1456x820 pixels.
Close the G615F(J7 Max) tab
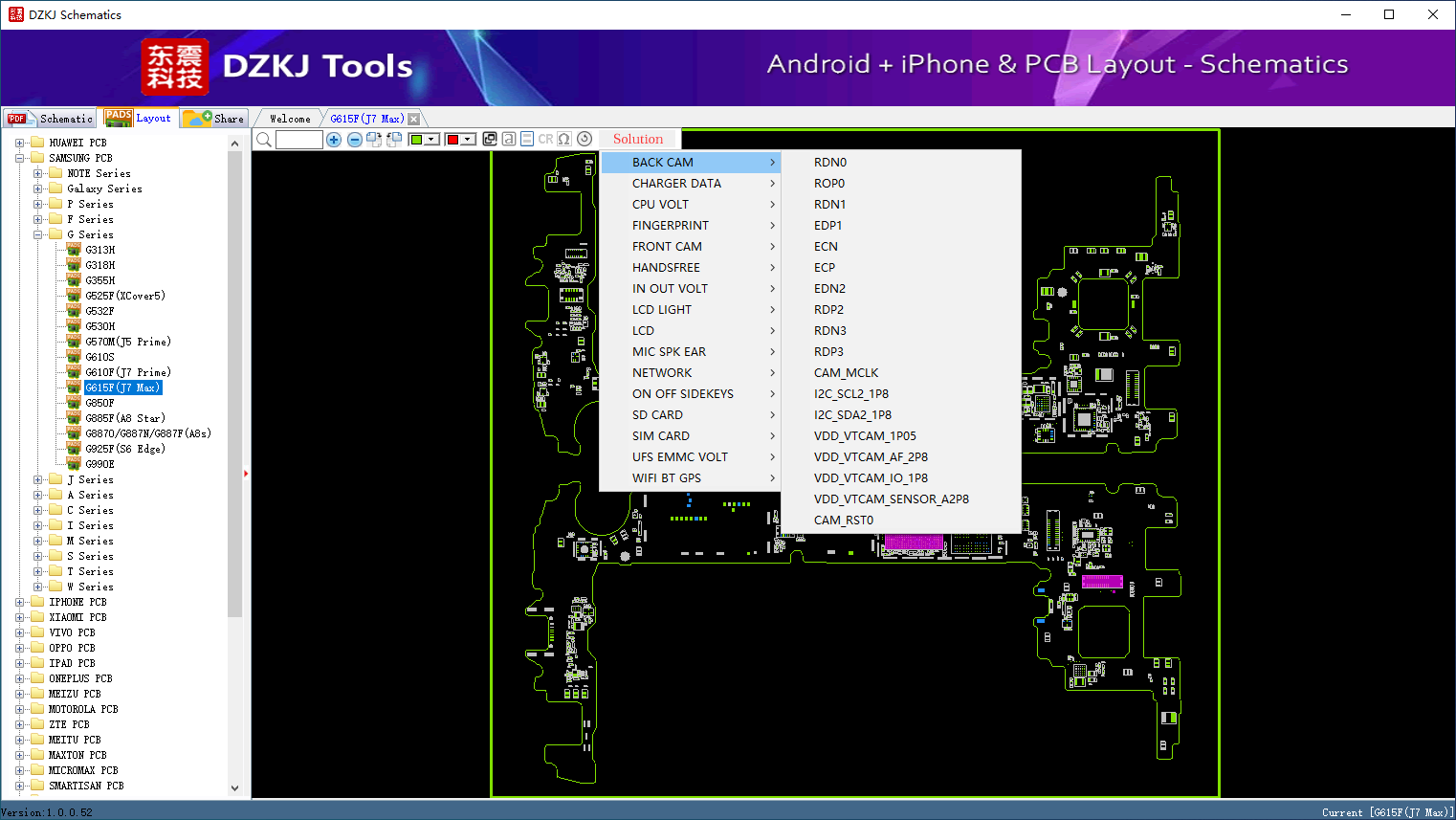[x=413, y=119]
